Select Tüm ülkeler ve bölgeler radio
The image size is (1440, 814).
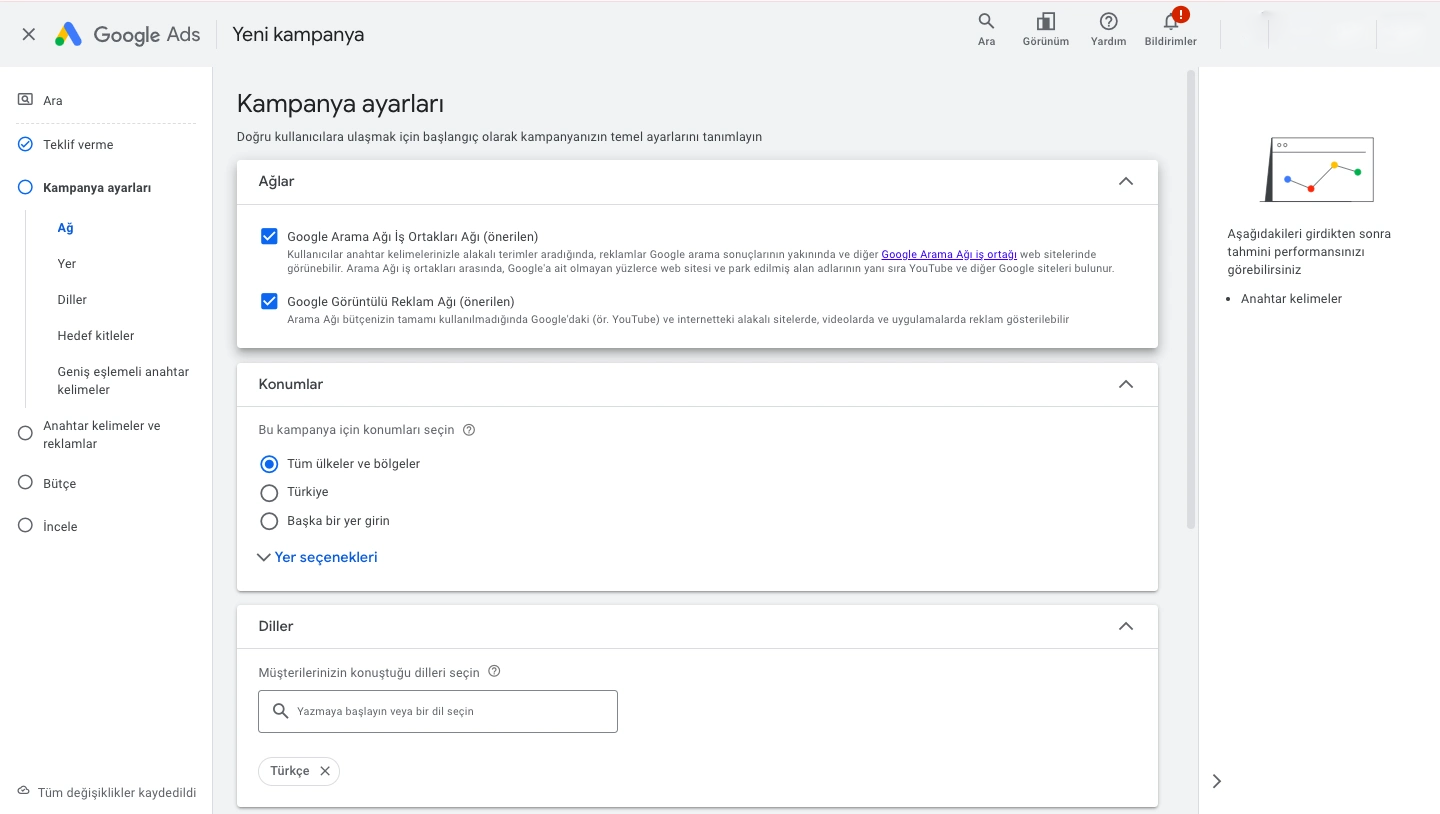(x=269, y=464)
